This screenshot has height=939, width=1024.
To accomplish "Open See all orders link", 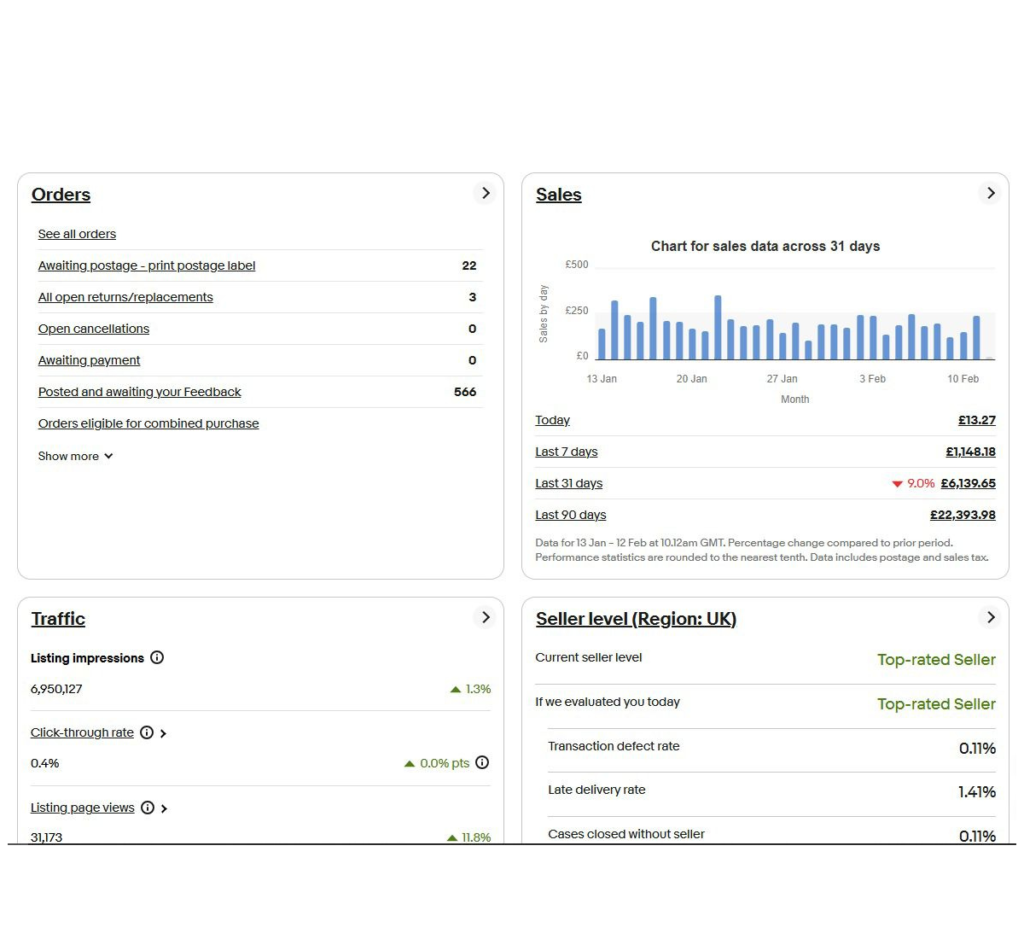I will click(77, 234).
